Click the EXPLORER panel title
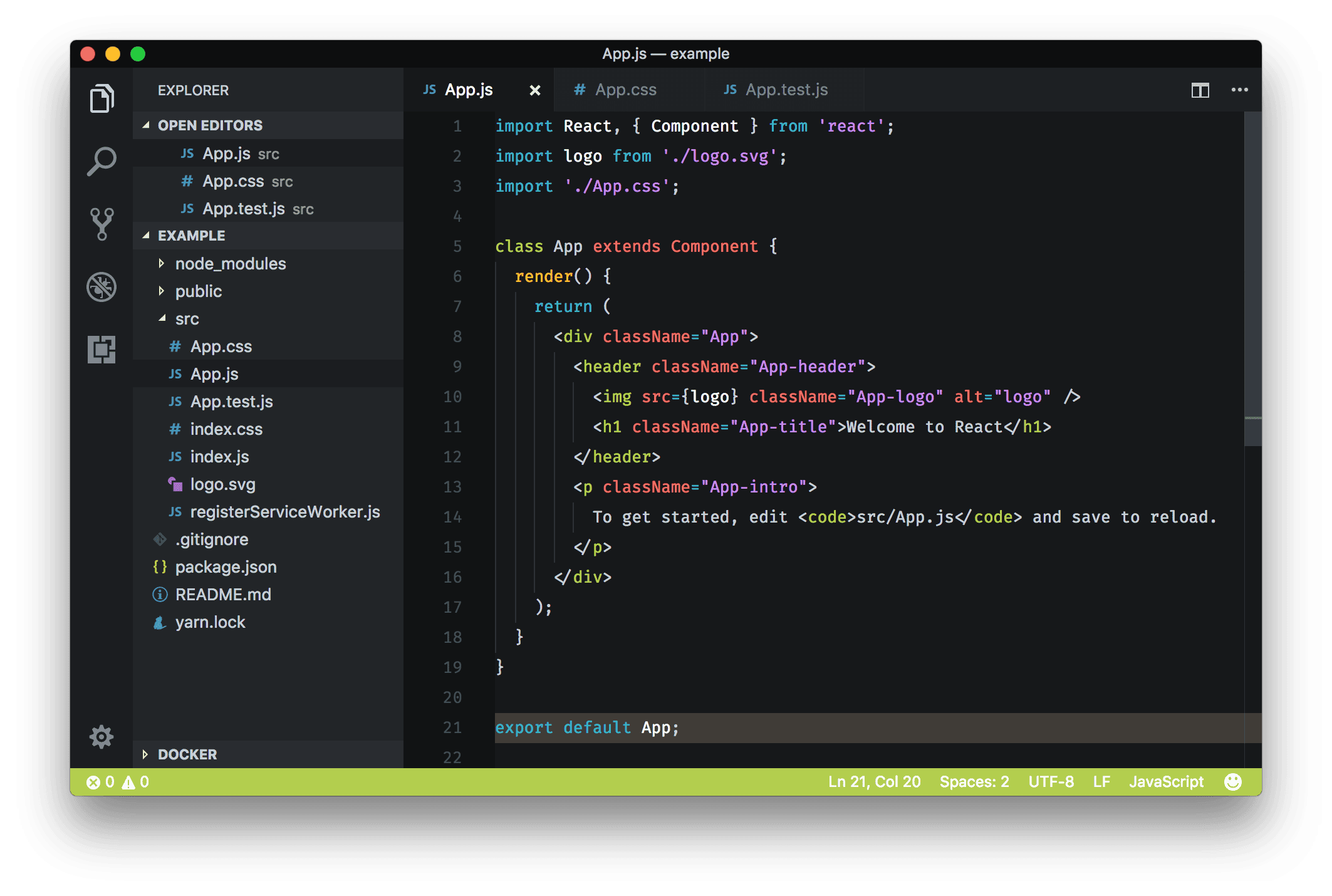The image size is (1332, 896). [x=193, y=90]
